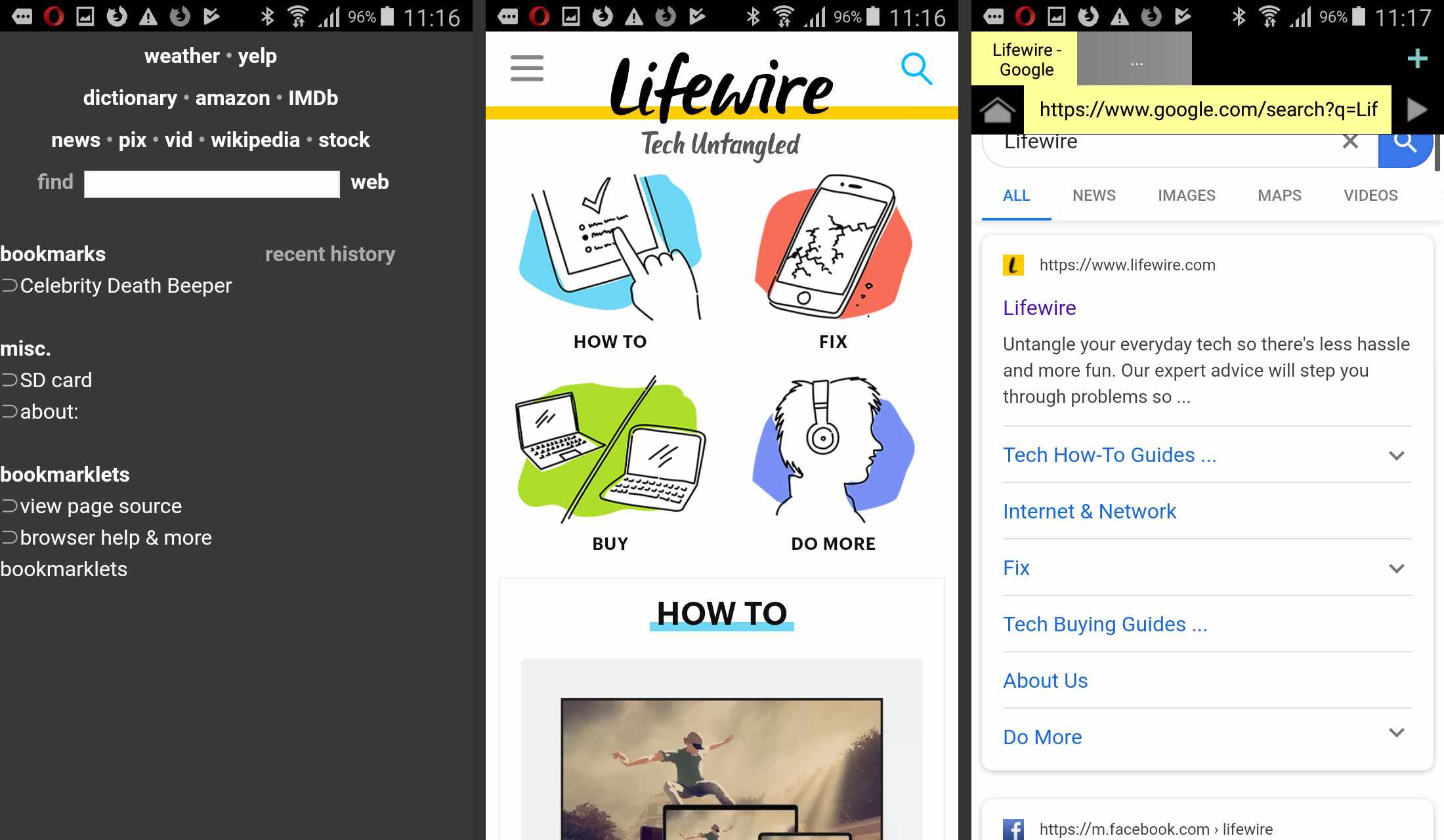Clear the Lifewire search input field
The width and height of the screenshot is (1444, 840).
click(x=1351, y=141)
